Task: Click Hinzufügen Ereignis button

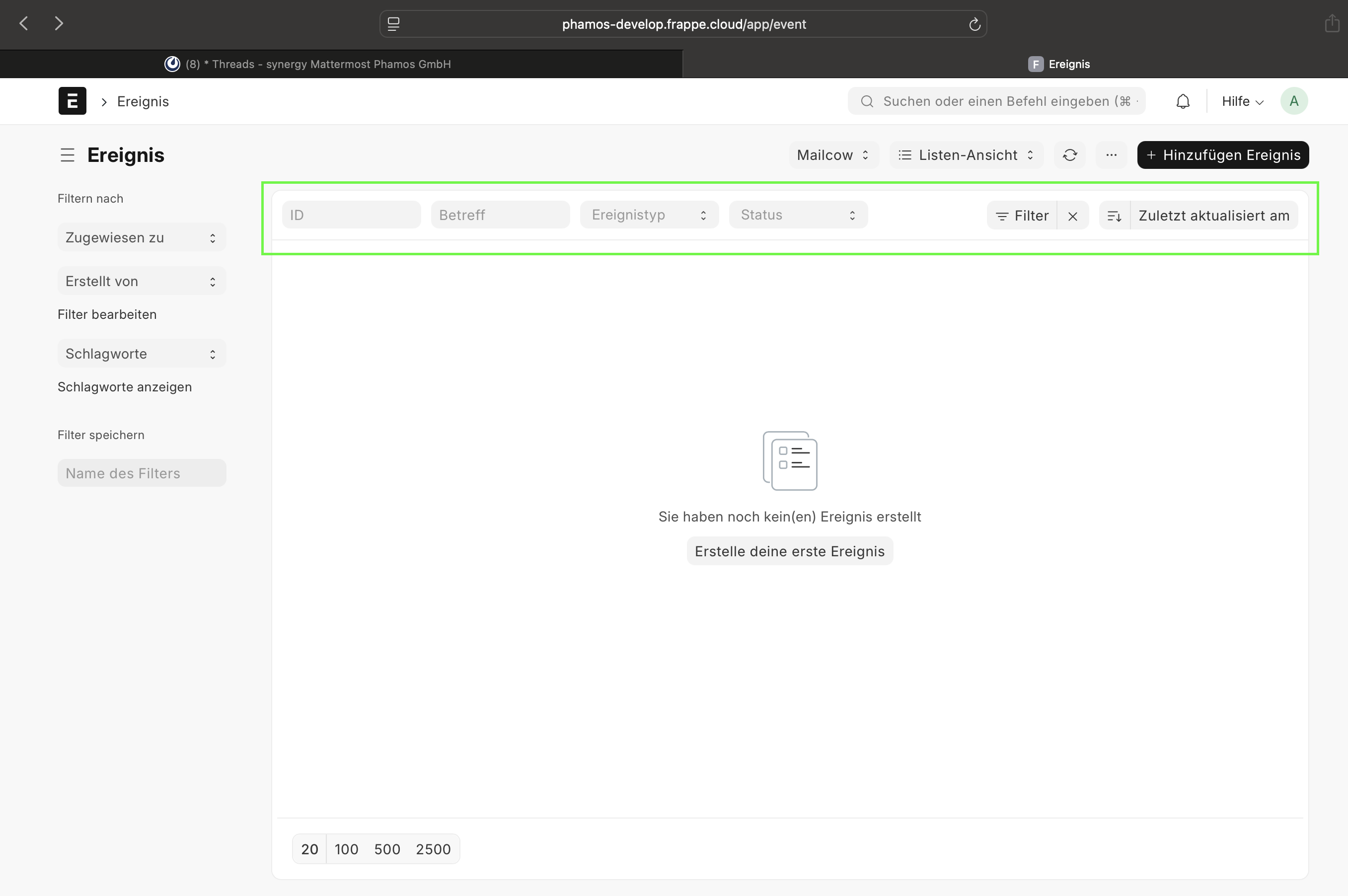Action: [x=1222, y=155]
